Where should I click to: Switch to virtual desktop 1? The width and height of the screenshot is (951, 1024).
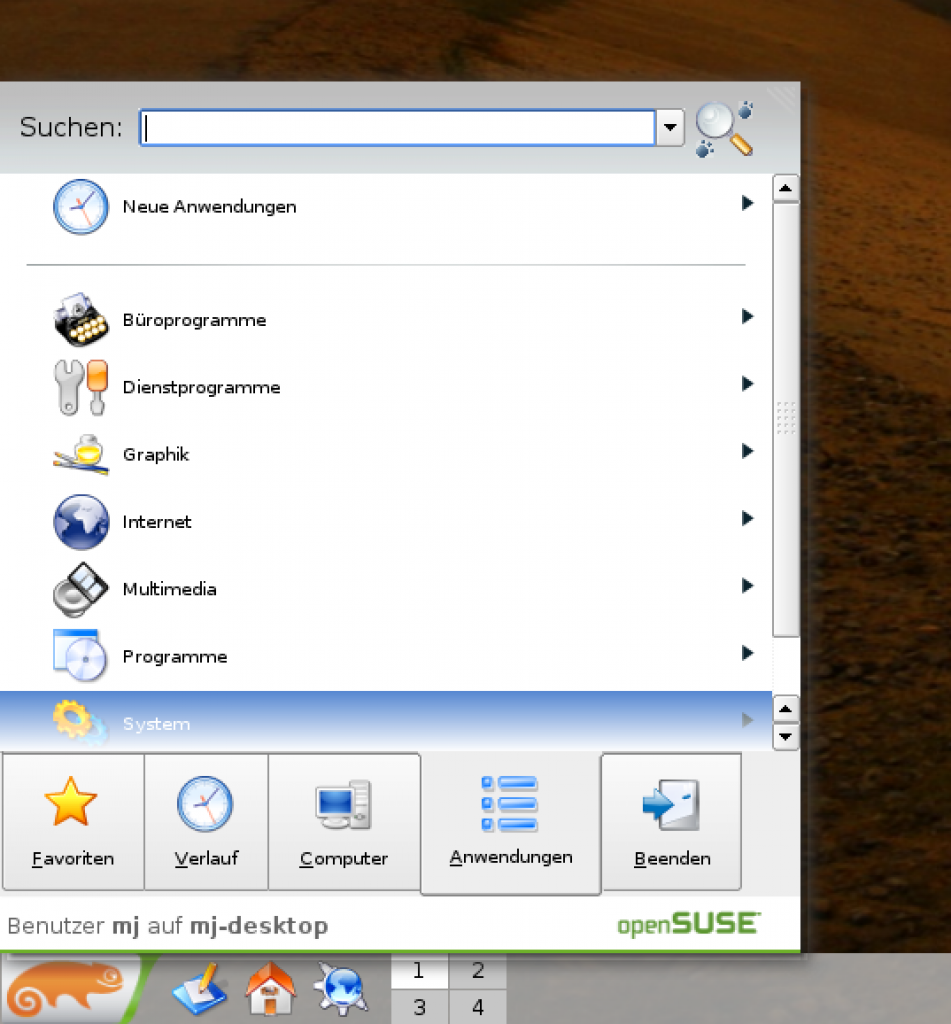pos(419,970)
